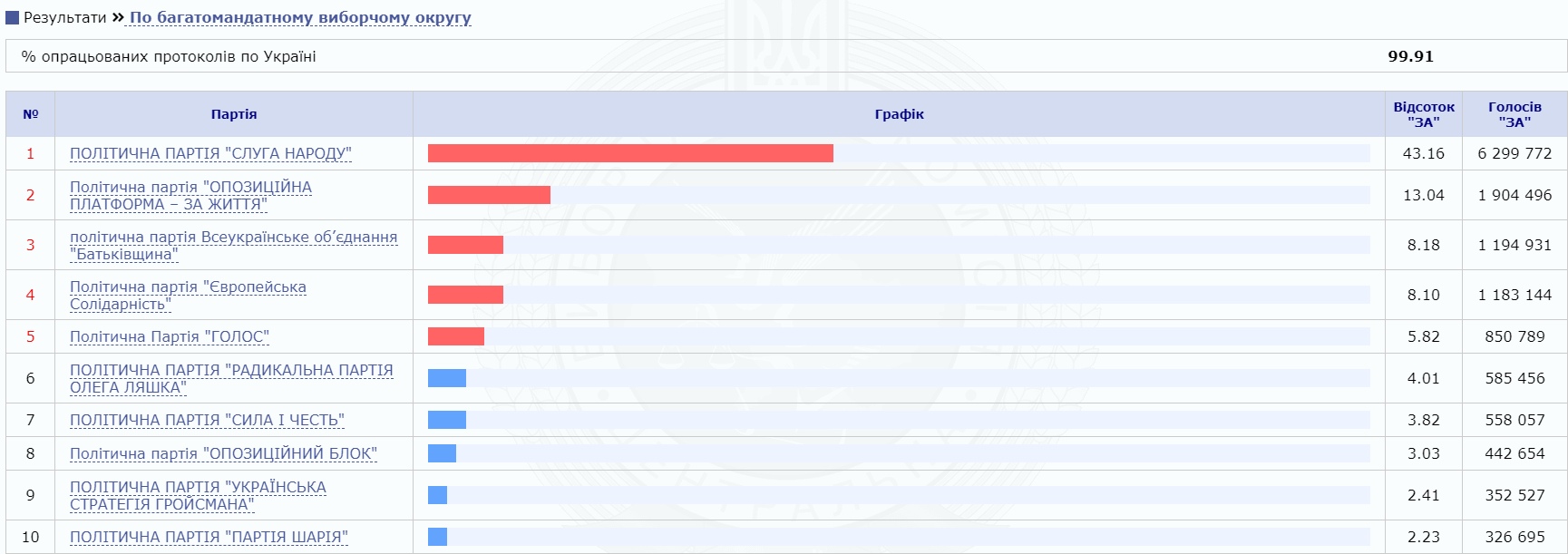
Task: Click the blue square icon before Результати
Action: [x=13, y=17]
